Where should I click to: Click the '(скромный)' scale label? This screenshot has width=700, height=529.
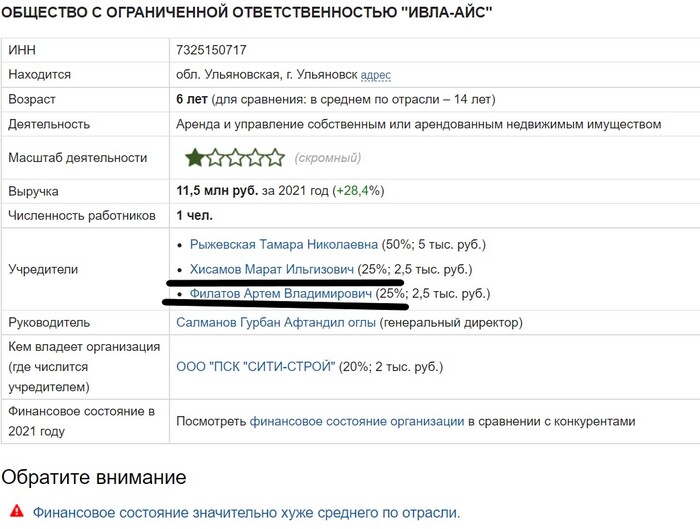pyautogui.click(x=328, y=158)
